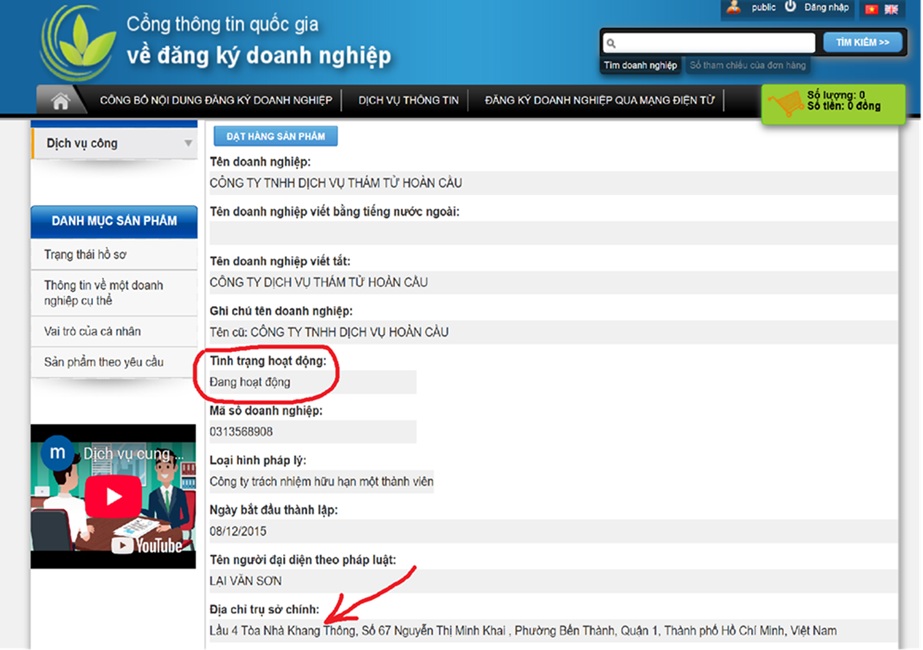Click the ĐẶT HÀNG SẢN PHẨM button
This screenshot has width=923, height=650.
275,135
